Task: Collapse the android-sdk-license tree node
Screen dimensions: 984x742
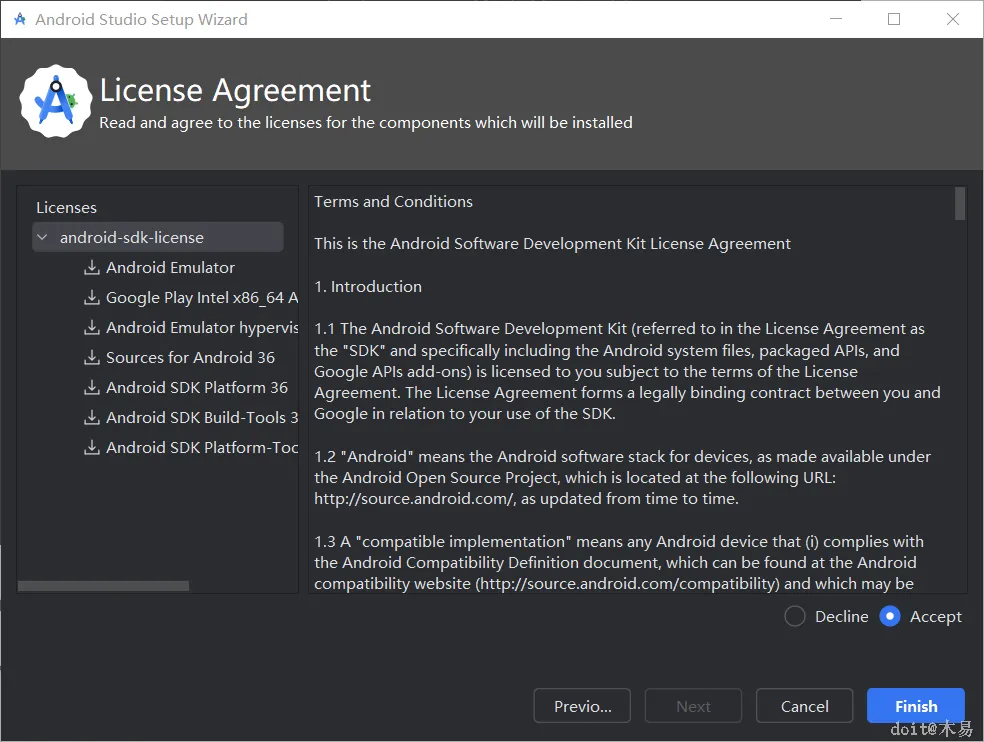Action: click(42, 238)
